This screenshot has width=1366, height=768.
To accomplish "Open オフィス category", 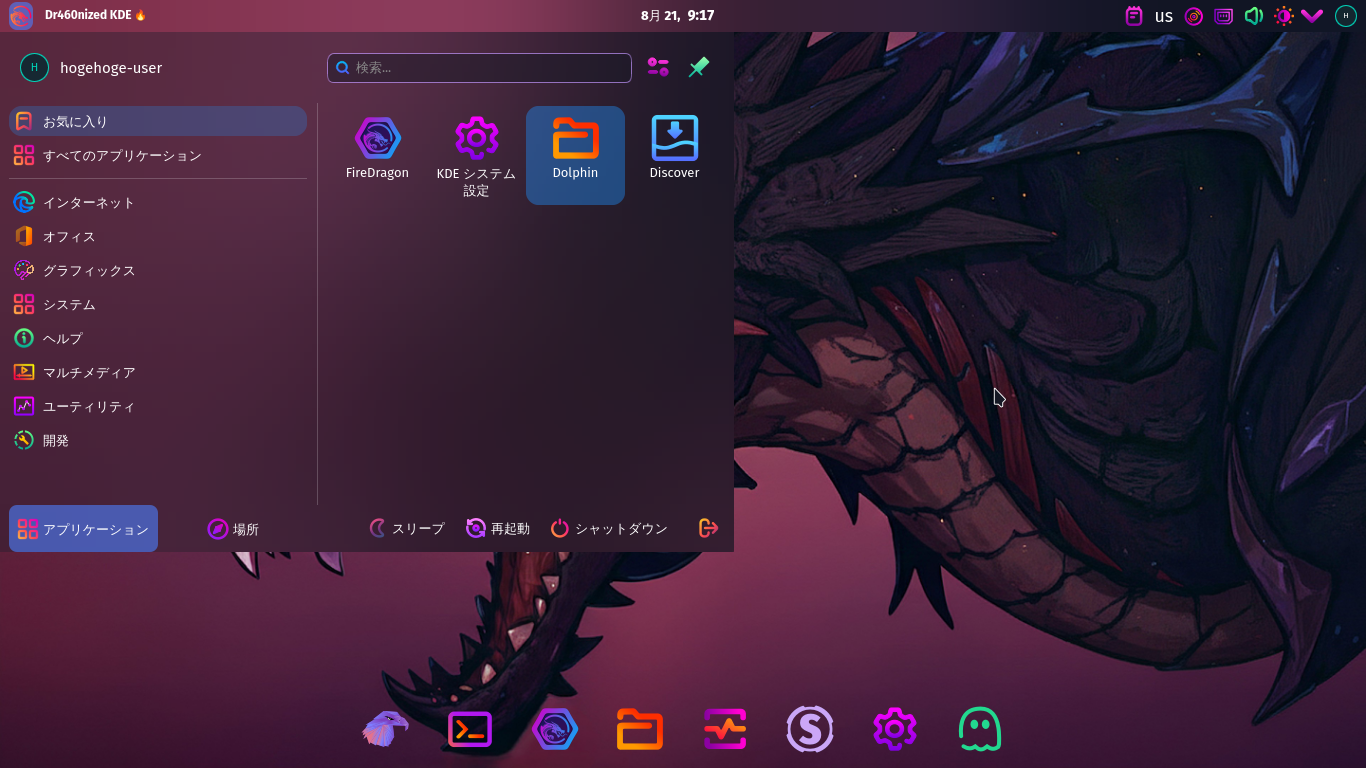I will tap(158, 236).
